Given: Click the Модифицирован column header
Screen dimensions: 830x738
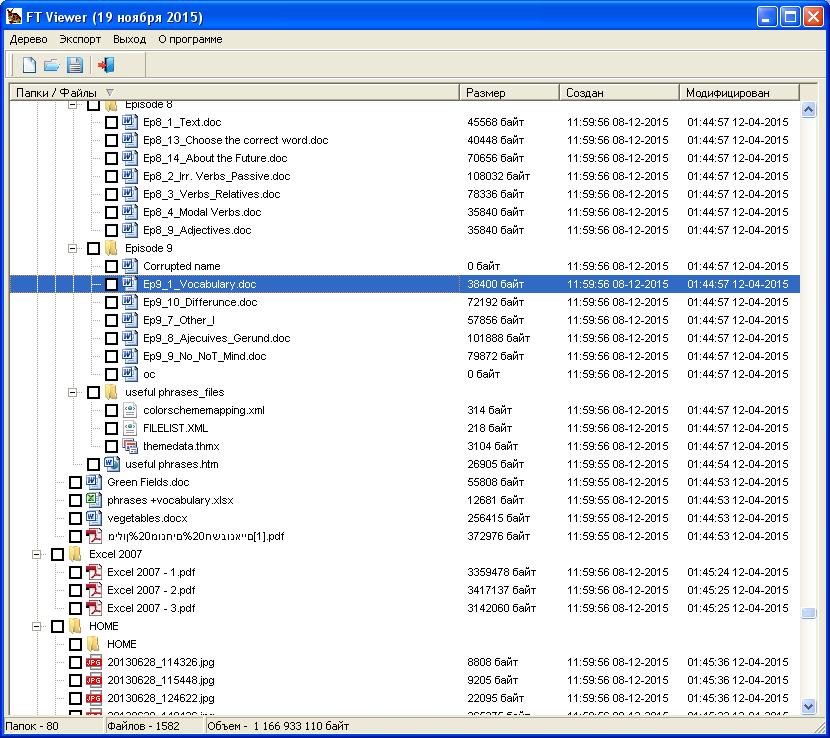Looking at the screenshot, I should [x=739, y=93].
